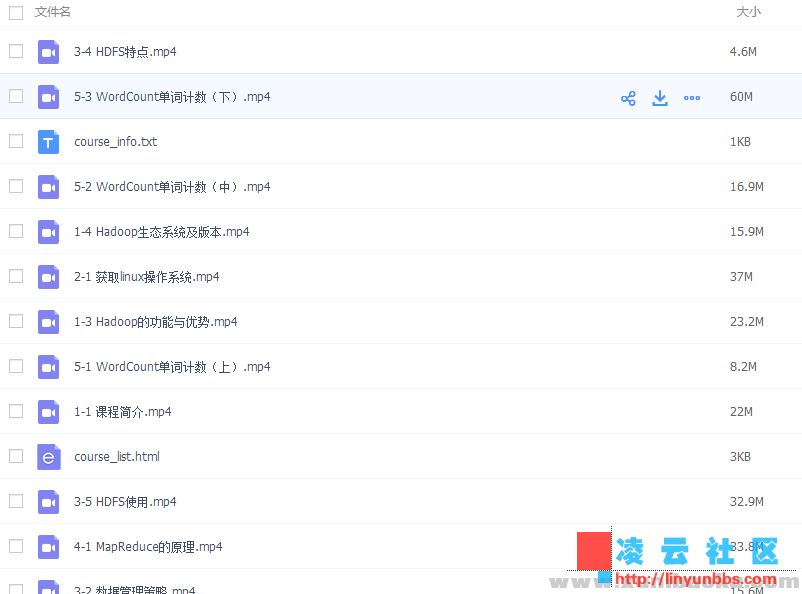802x594 pixels.
Task: Click the video icon for 5-3 WordCount单词计数（下）
Action: [x=49, y=97]
